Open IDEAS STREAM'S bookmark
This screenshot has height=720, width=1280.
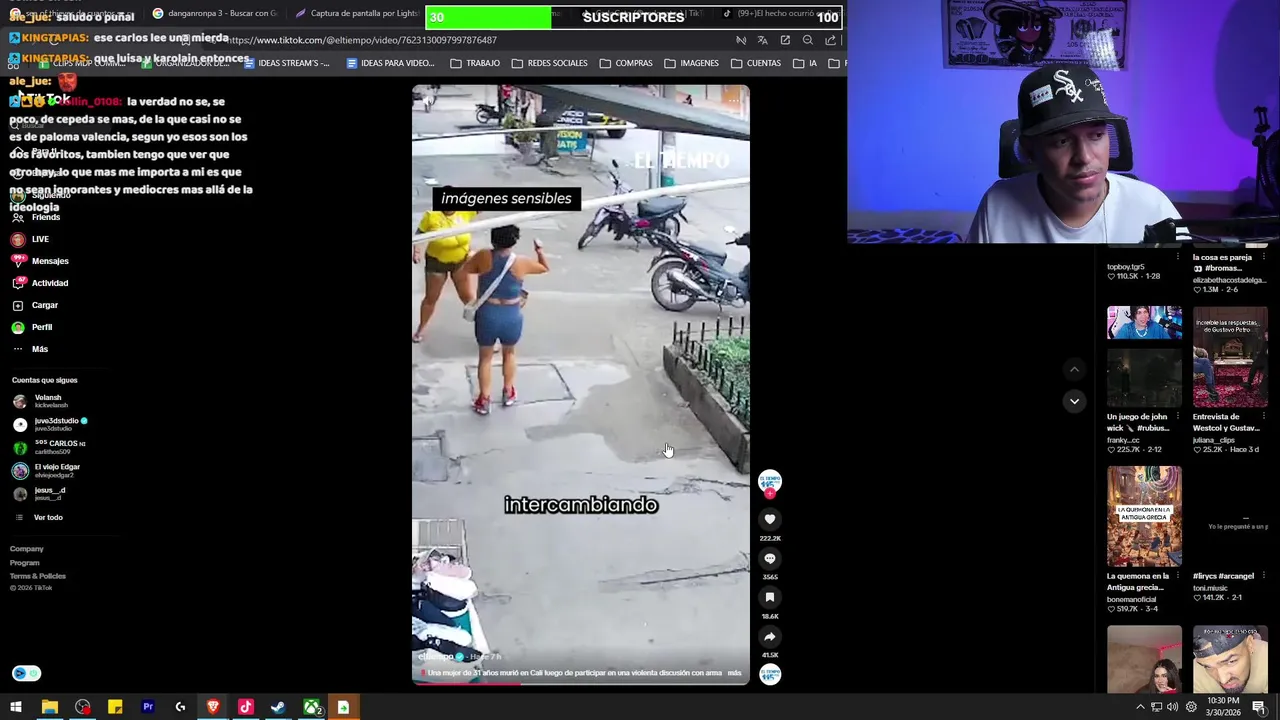286,63
